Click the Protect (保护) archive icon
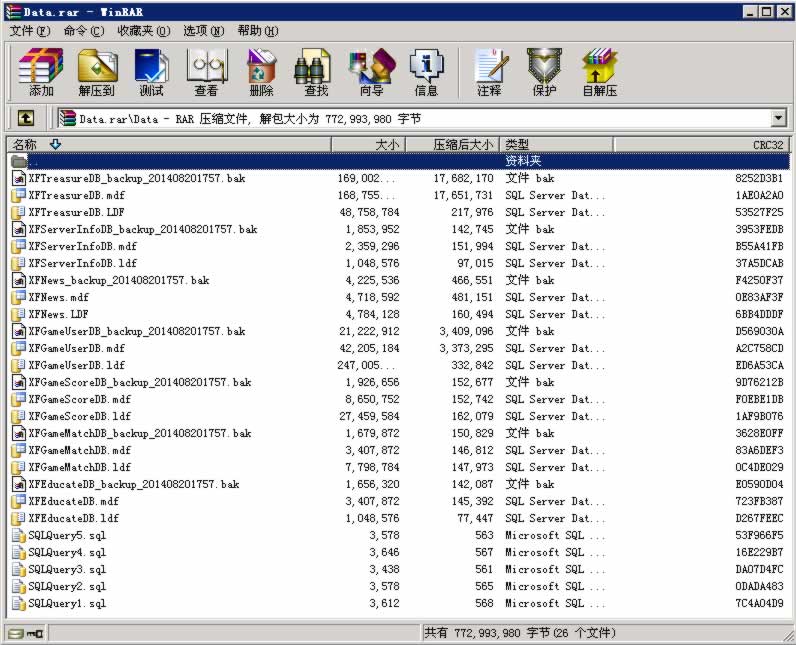This screenshot has width=796, height=645. [x=544, y=72]
